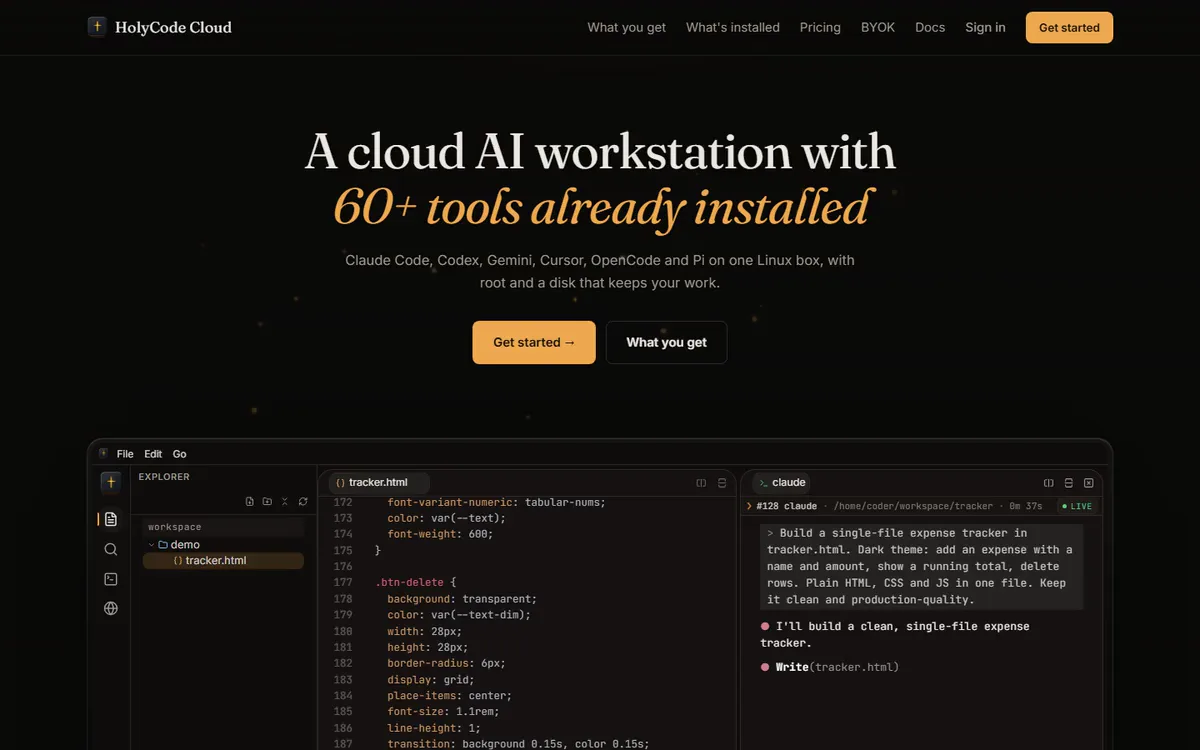Click the New Folder icon in Explorer
1200x750 pixels.
(267, 501)
